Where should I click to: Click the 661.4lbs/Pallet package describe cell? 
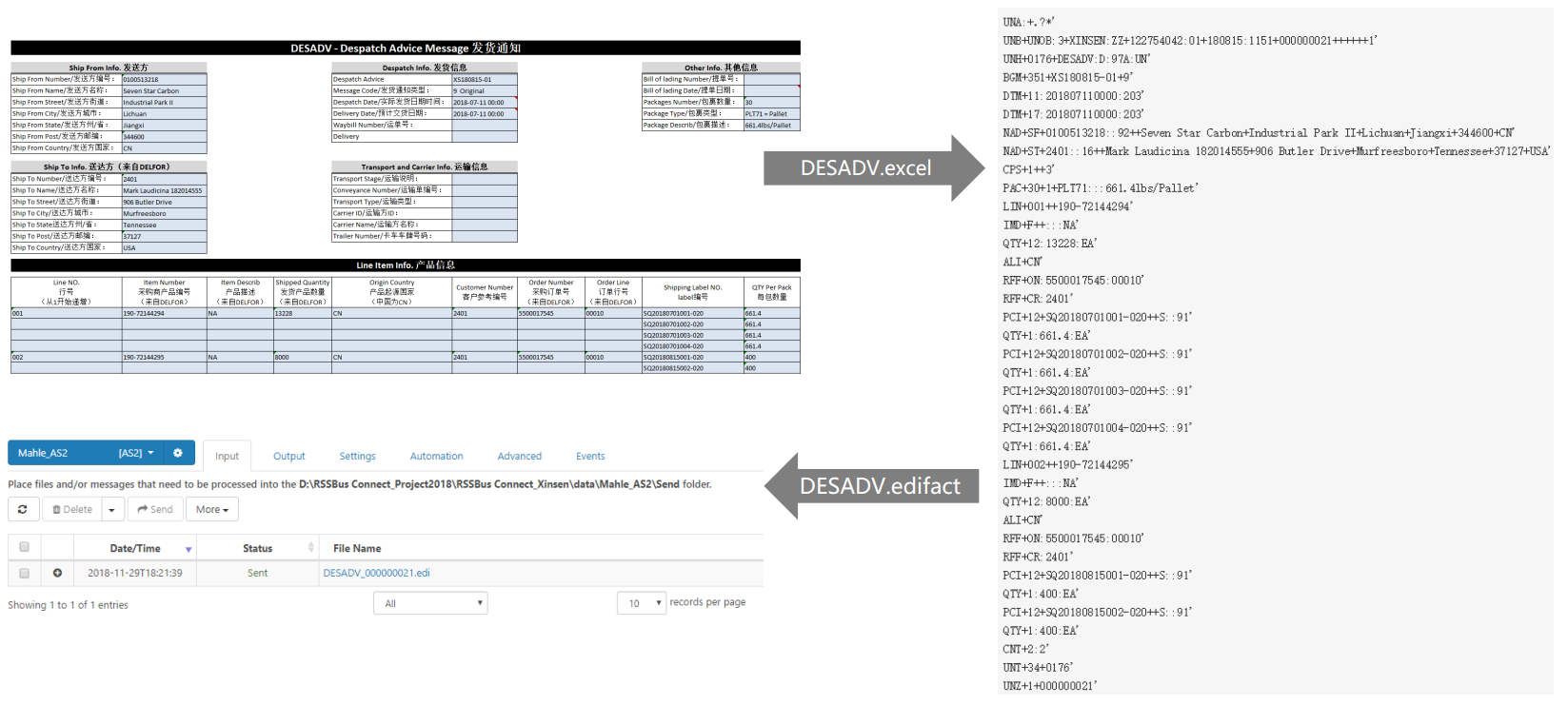(771, 125)
